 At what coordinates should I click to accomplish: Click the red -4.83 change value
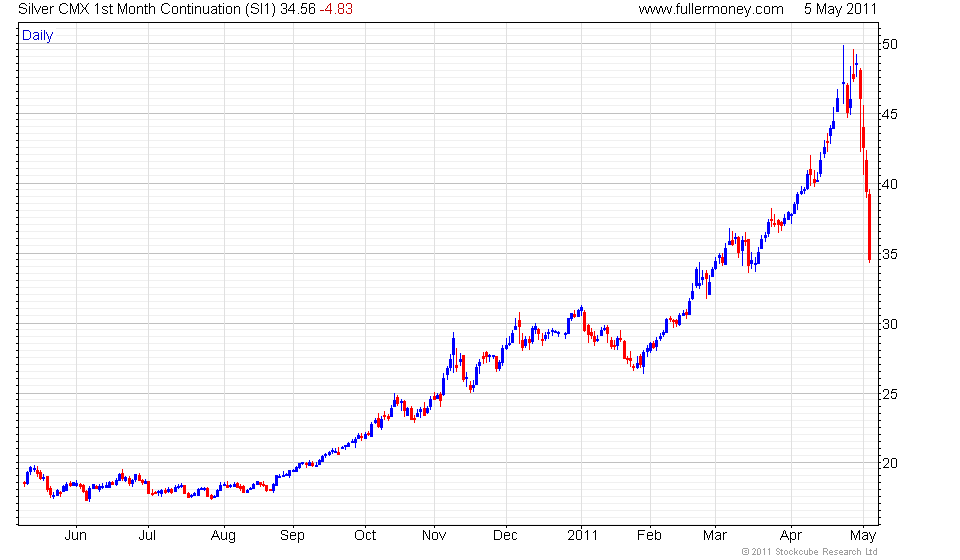tap(336, 9)
